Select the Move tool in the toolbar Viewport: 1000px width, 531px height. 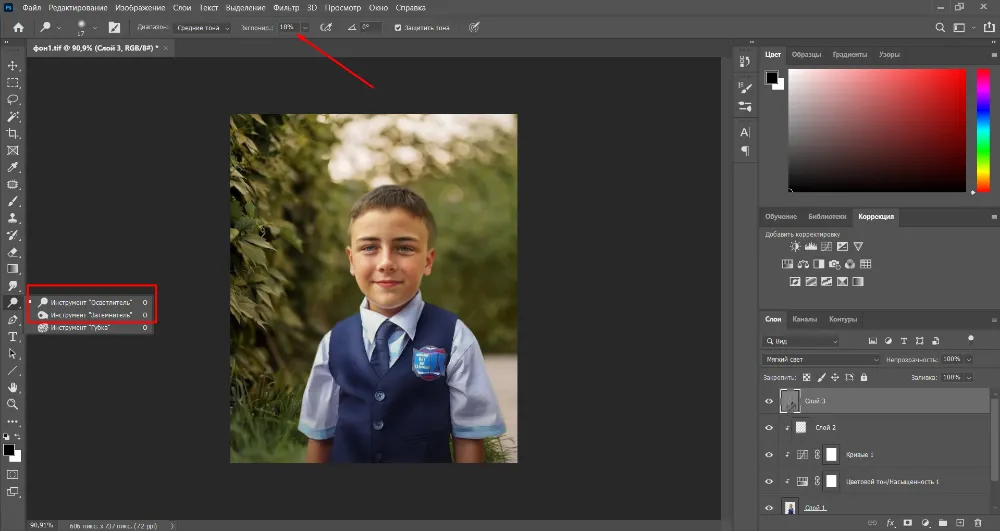[x=13, y=65]
